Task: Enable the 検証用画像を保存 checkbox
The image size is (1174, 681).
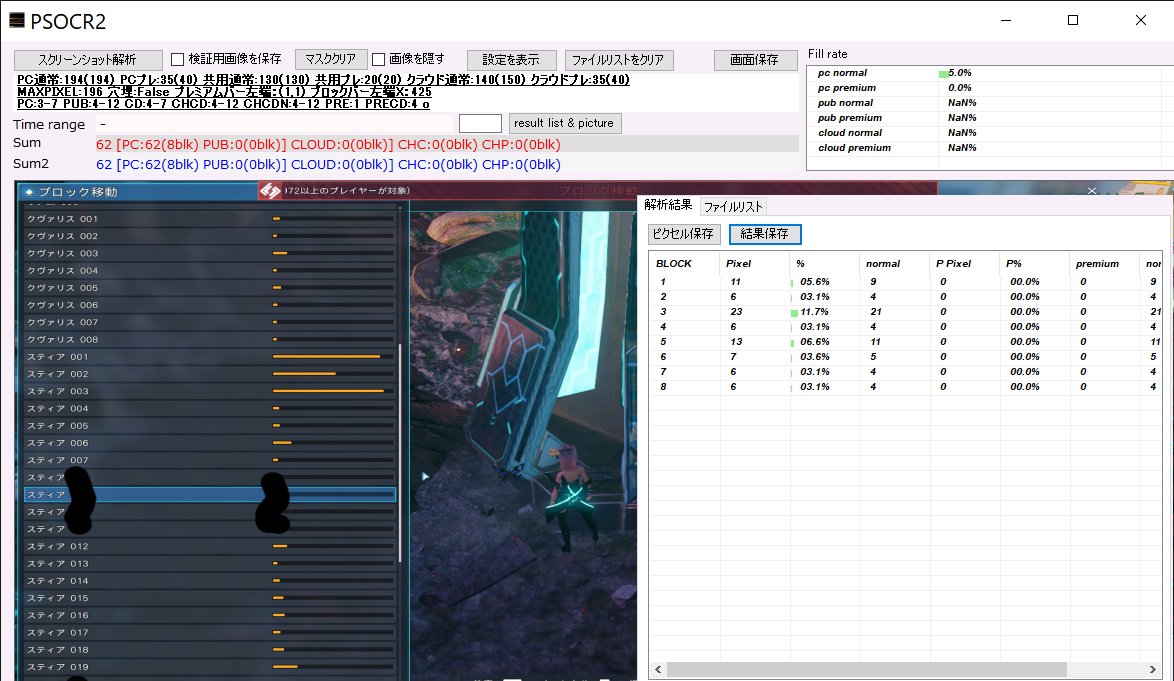Action: click(x=177, y=60)
